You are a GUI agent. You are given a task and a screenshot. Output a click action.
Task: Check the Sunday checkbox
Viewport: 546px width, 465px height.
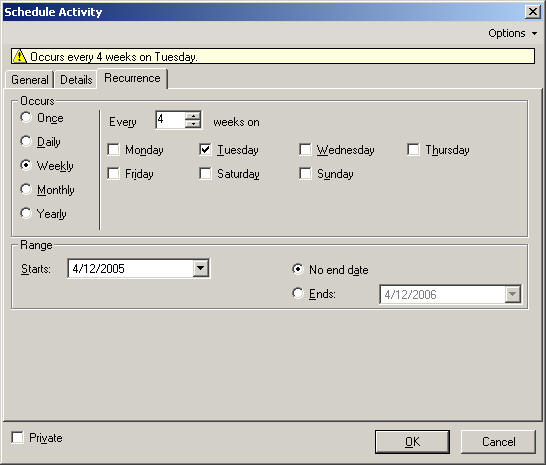click(x=305, y=173)
